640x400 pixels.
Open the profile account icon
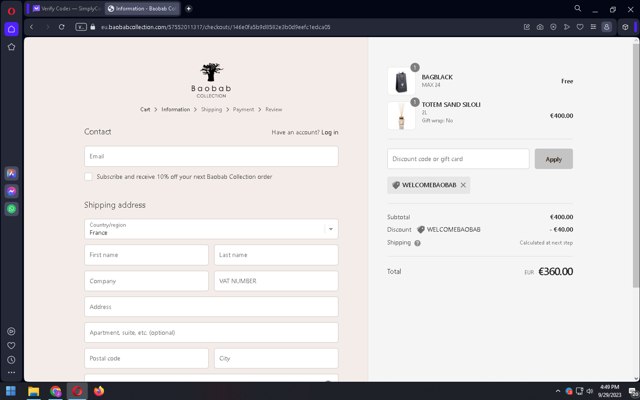point(607,27)
